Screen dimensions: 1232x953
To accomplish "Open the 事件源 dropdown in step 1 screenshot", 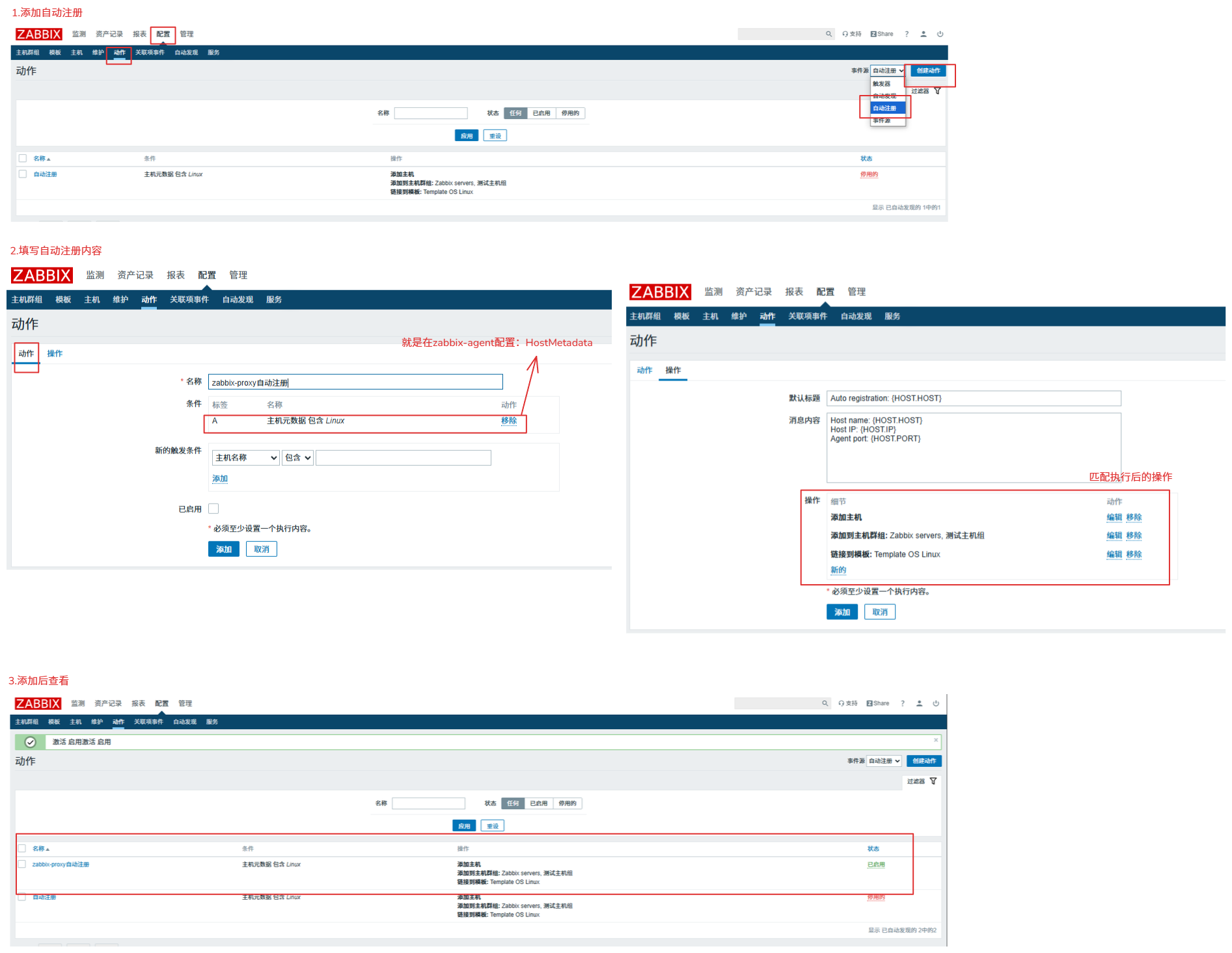I will [x=888, y=71].
